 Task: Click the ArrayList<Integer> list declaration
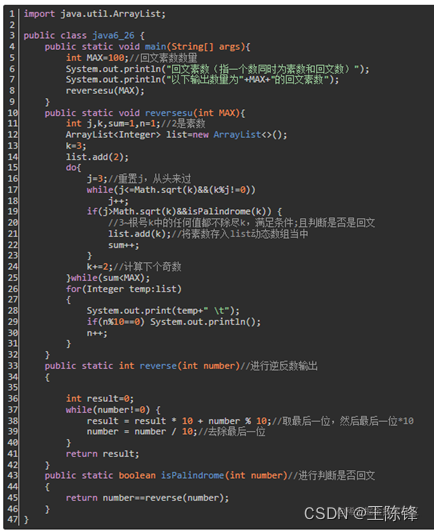pyautogui.click(x=176, y=135)
